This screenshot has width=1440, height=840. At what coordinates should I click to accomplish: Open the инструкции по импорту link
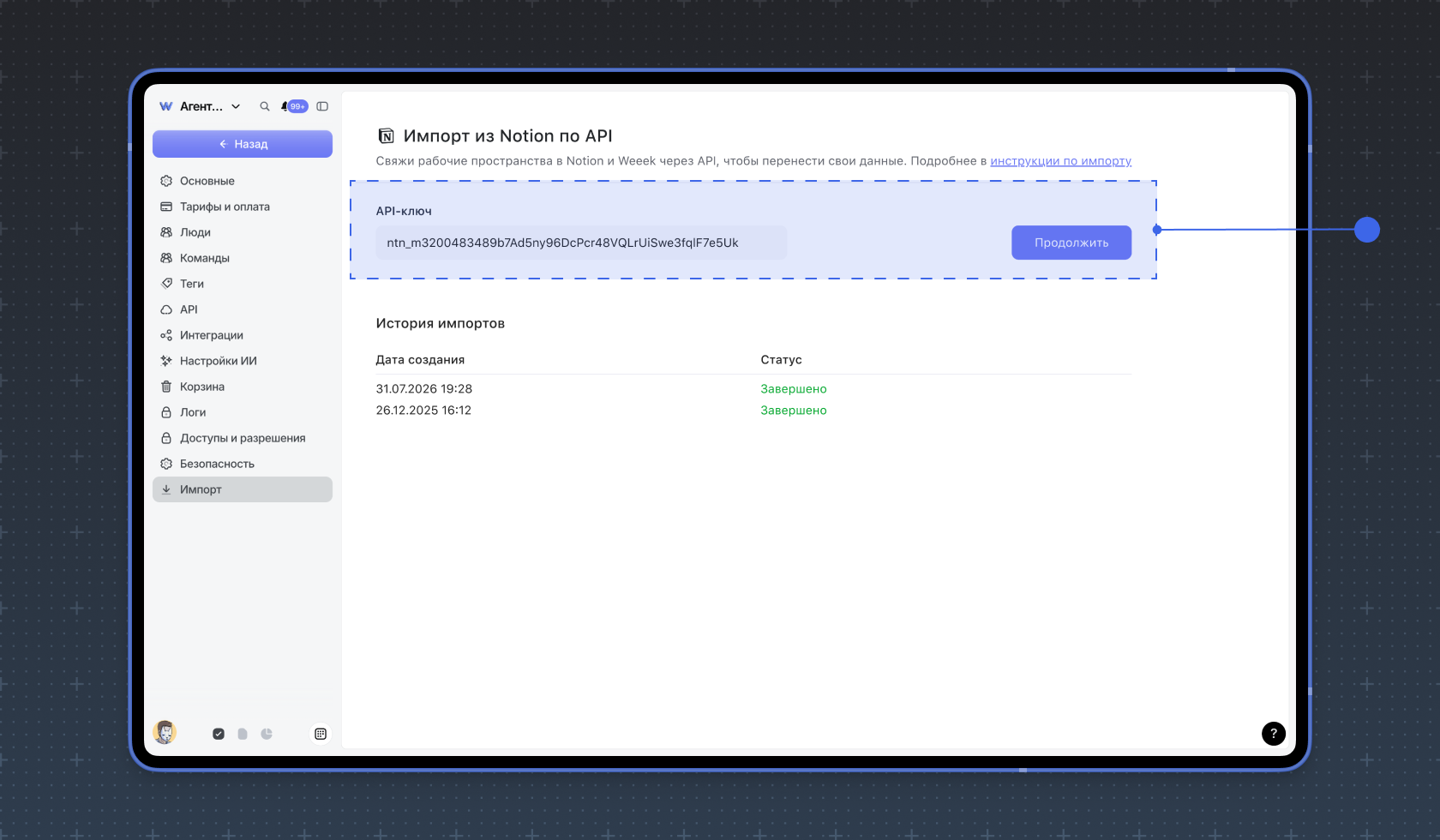(x=1061, y=161)
